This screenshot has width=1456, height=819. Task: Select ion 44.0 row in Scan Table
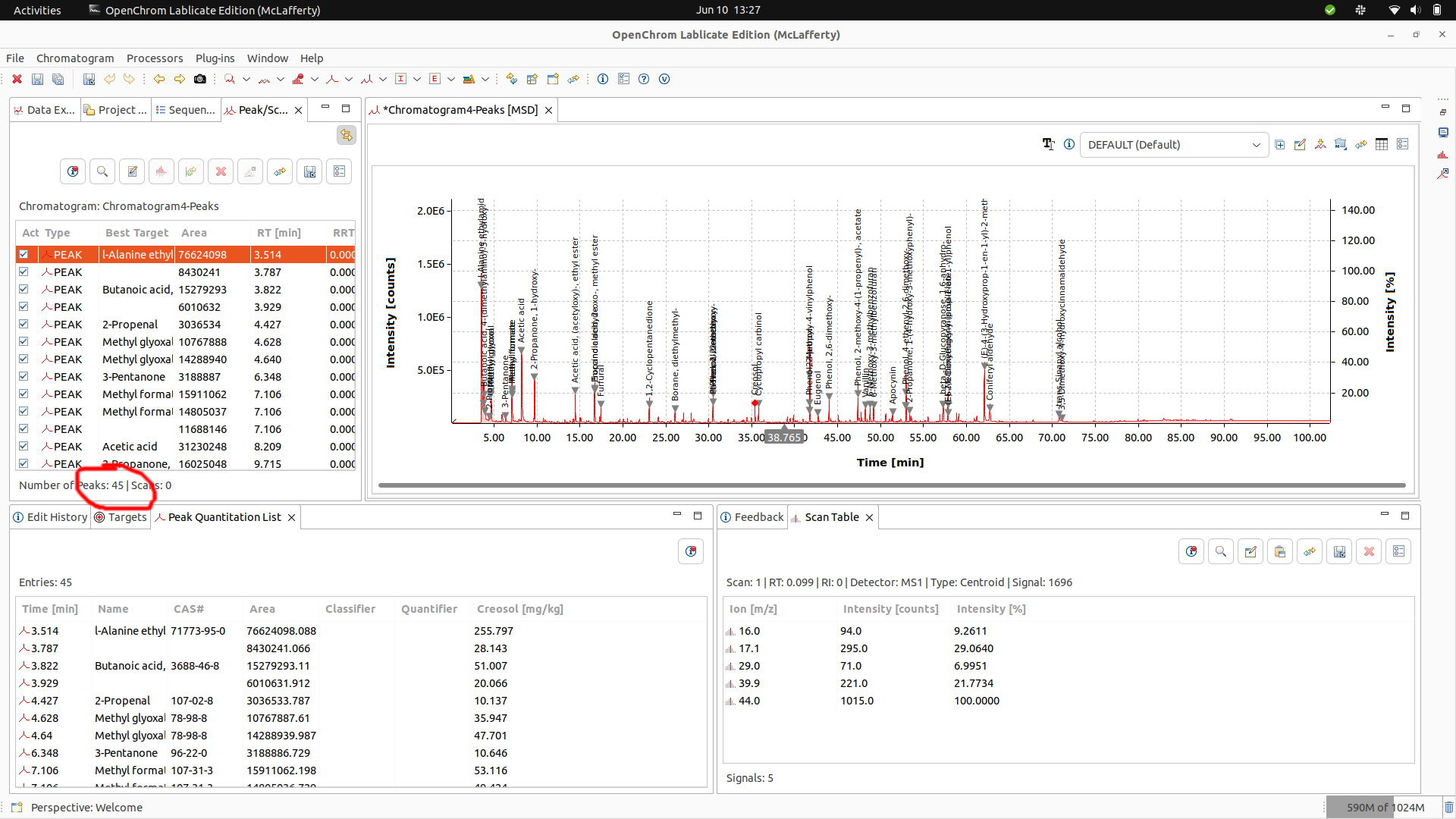tap(1068, 701)
